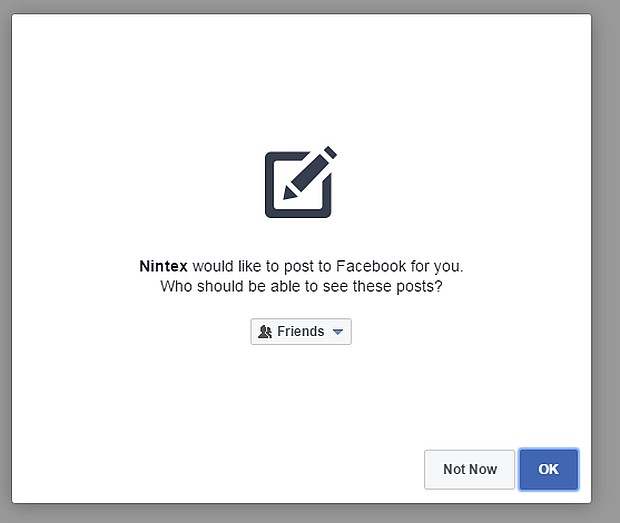The image size is (620, 523).
Task: Click the gray backdrop below the dialog
Action: pyautogui.click(x=300, y=514)
